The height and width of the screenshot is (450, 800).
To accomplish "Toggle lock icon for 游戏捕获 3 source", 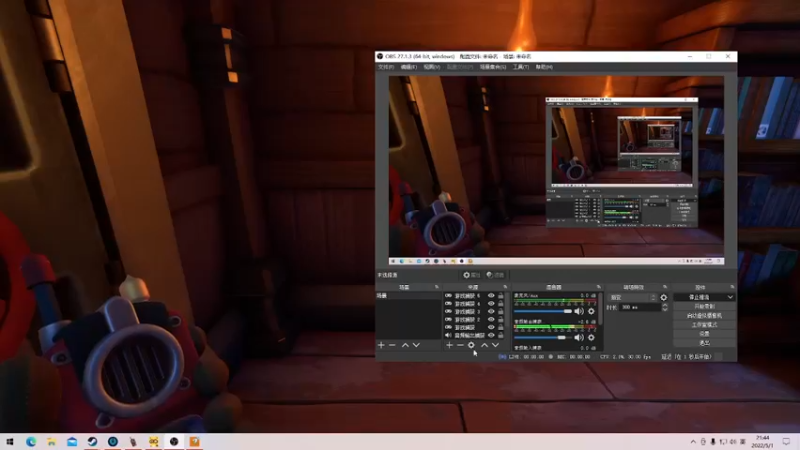I will pyautogui.click(x=501, y=311).
